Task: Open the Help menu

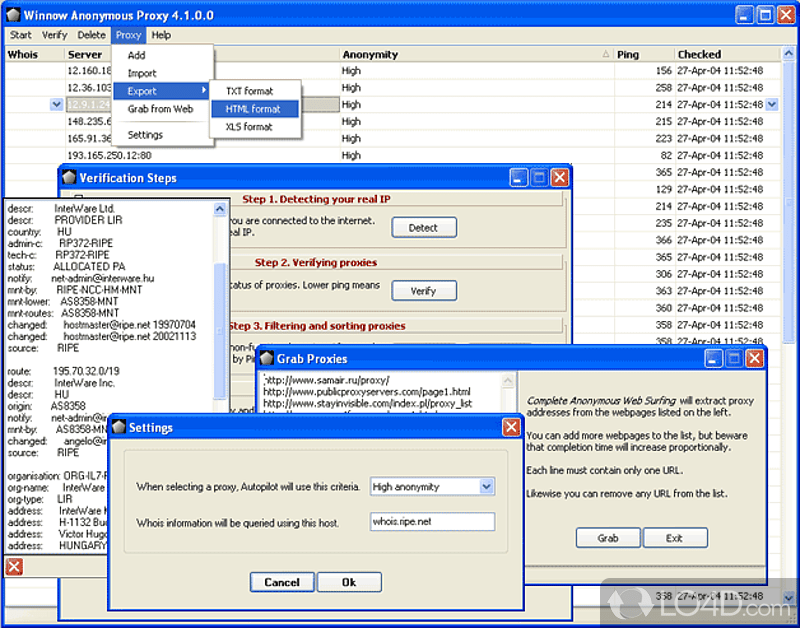Action: [x=161, y=35]
